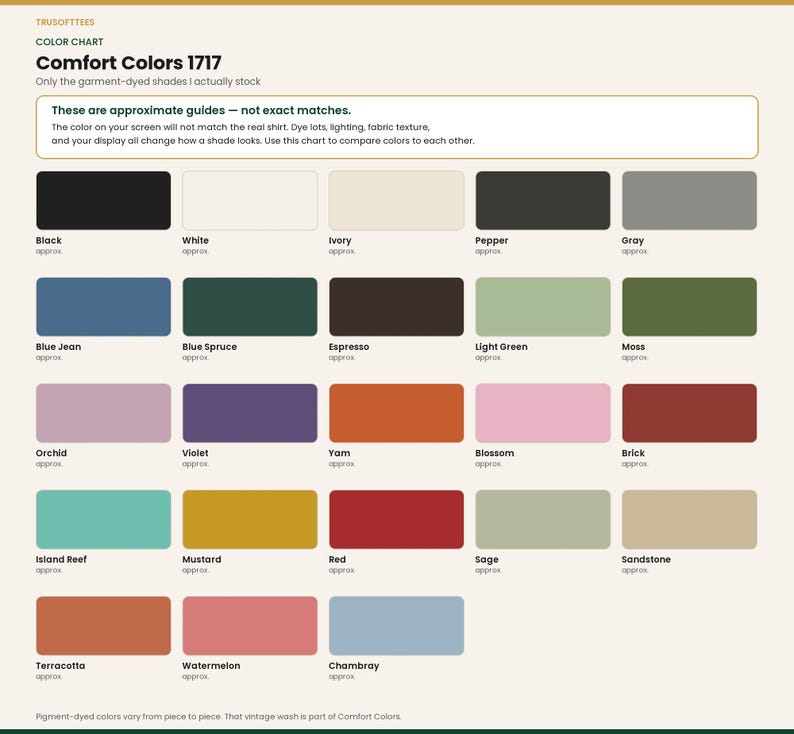
Task: Click the 'Chambray' label text
Action: (x=354, y=666)
